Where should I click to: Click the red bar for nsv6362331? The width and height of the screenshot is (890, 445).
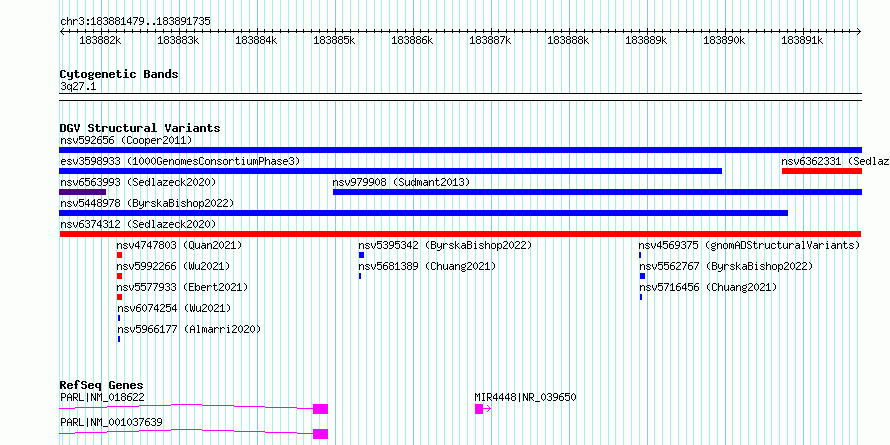[x=822, y=171]
